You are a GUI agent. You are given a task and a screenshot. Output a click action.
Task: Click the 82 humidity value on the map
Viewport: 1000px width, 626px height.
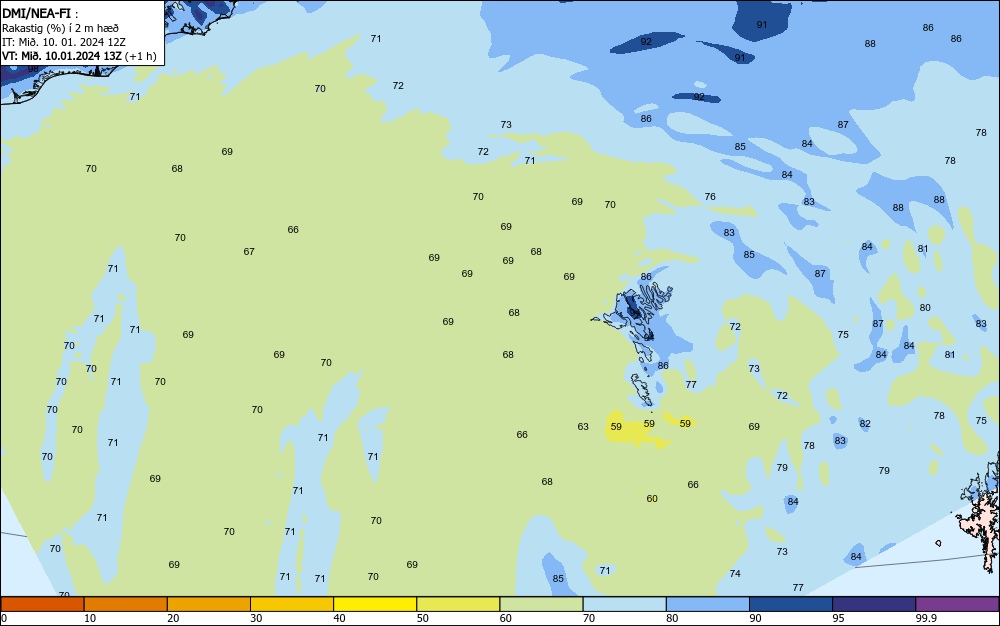pos(865,424)
